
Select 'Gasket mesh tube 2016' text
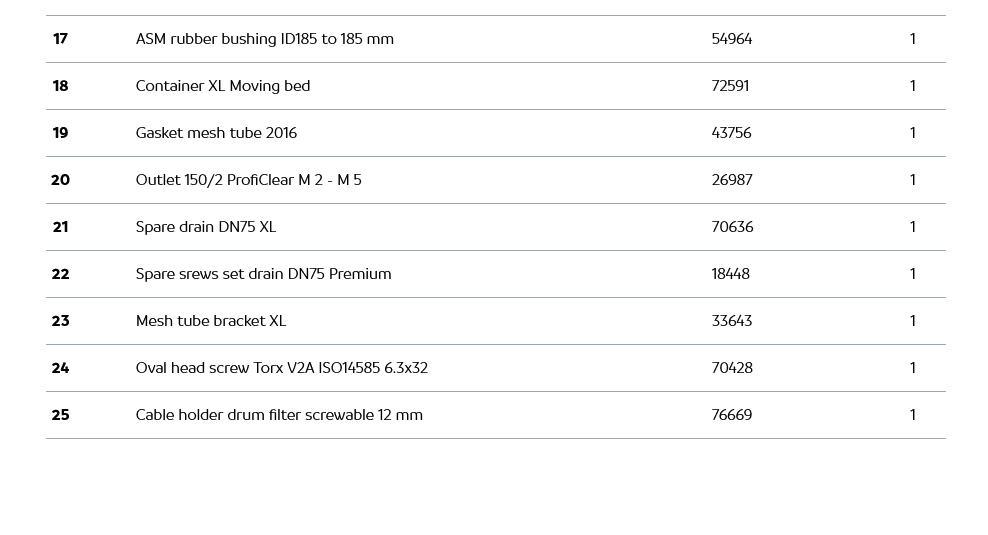point(216,133)
